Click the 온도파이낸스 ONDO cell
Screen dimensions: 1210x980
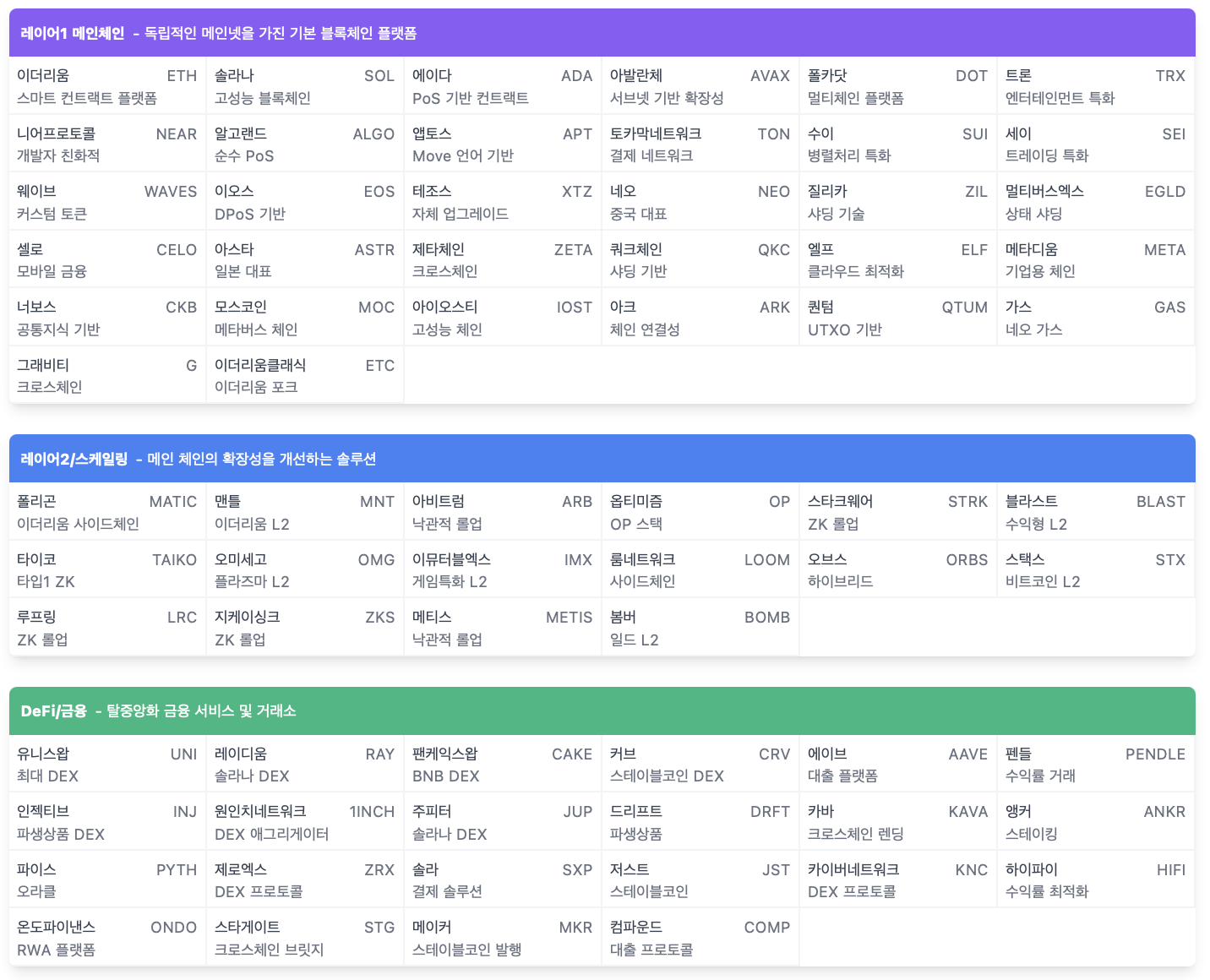click(x=107, y=938)
